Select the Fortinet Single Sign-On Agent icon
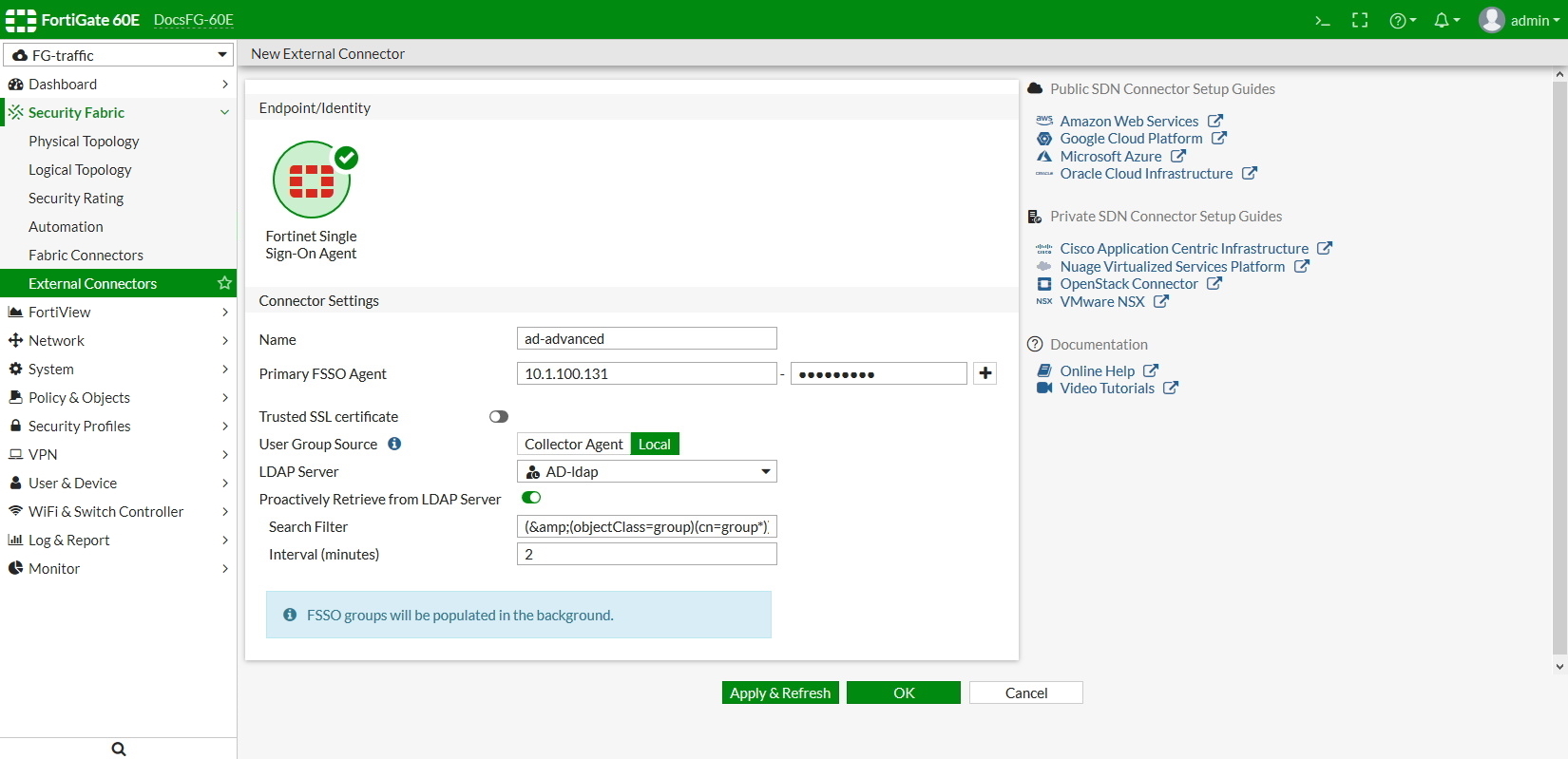The height and width of the screenshot is (759, 1568). 312,180
